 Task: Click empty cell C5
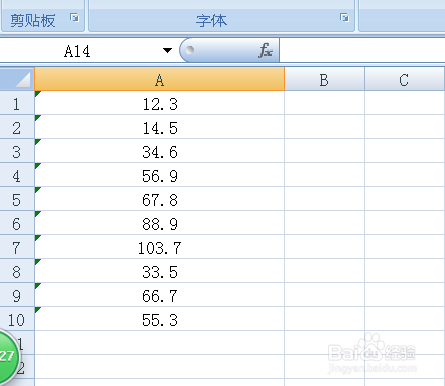[404, 199]
